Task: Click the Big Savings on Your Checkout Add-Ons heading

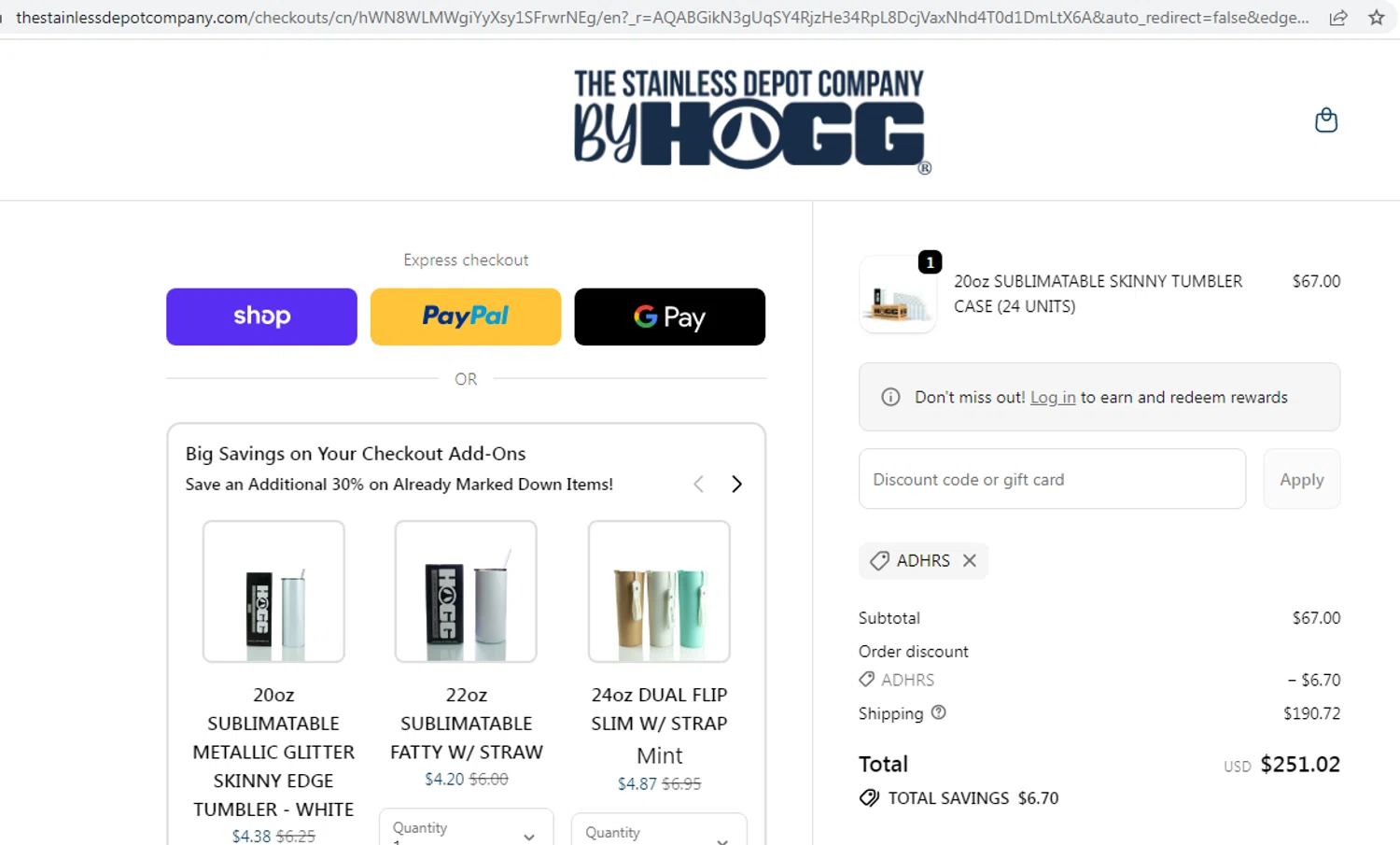Action: (x=356, y=454)
